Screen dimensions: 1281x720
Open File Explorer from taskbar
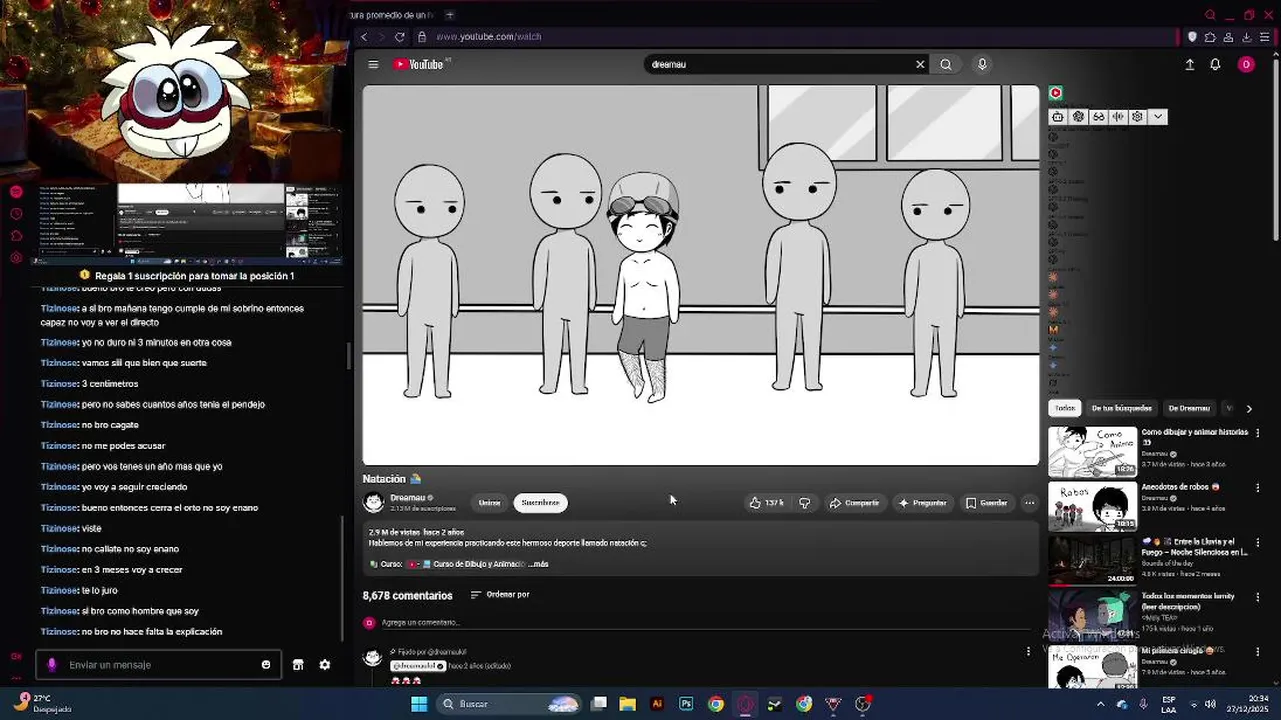[627, 704]
